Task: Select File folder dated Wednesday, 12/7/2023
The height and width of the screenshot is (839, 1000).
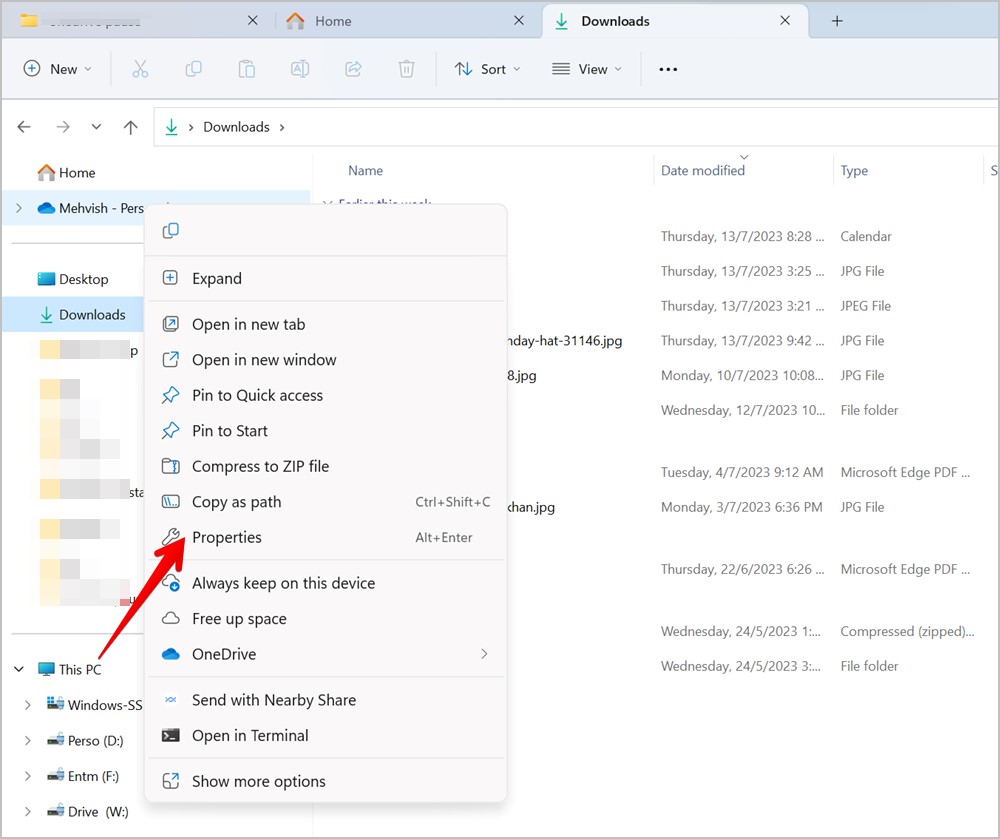Action: (x=753, y=411)
